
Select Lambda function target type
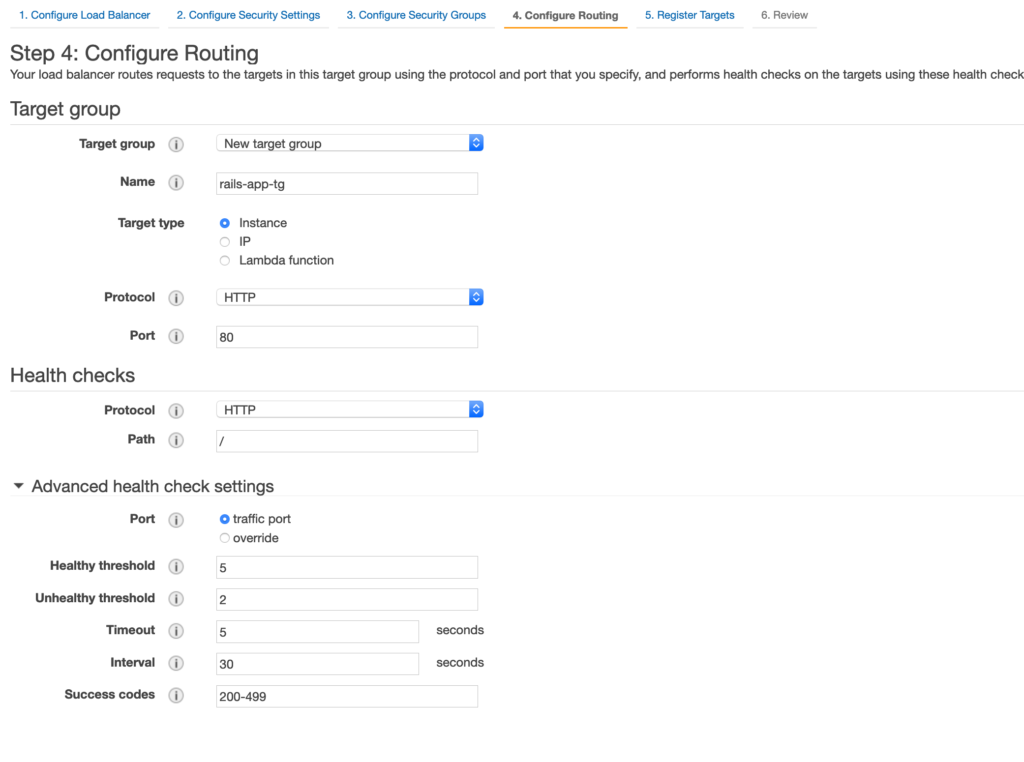click(x=225, y=261)
